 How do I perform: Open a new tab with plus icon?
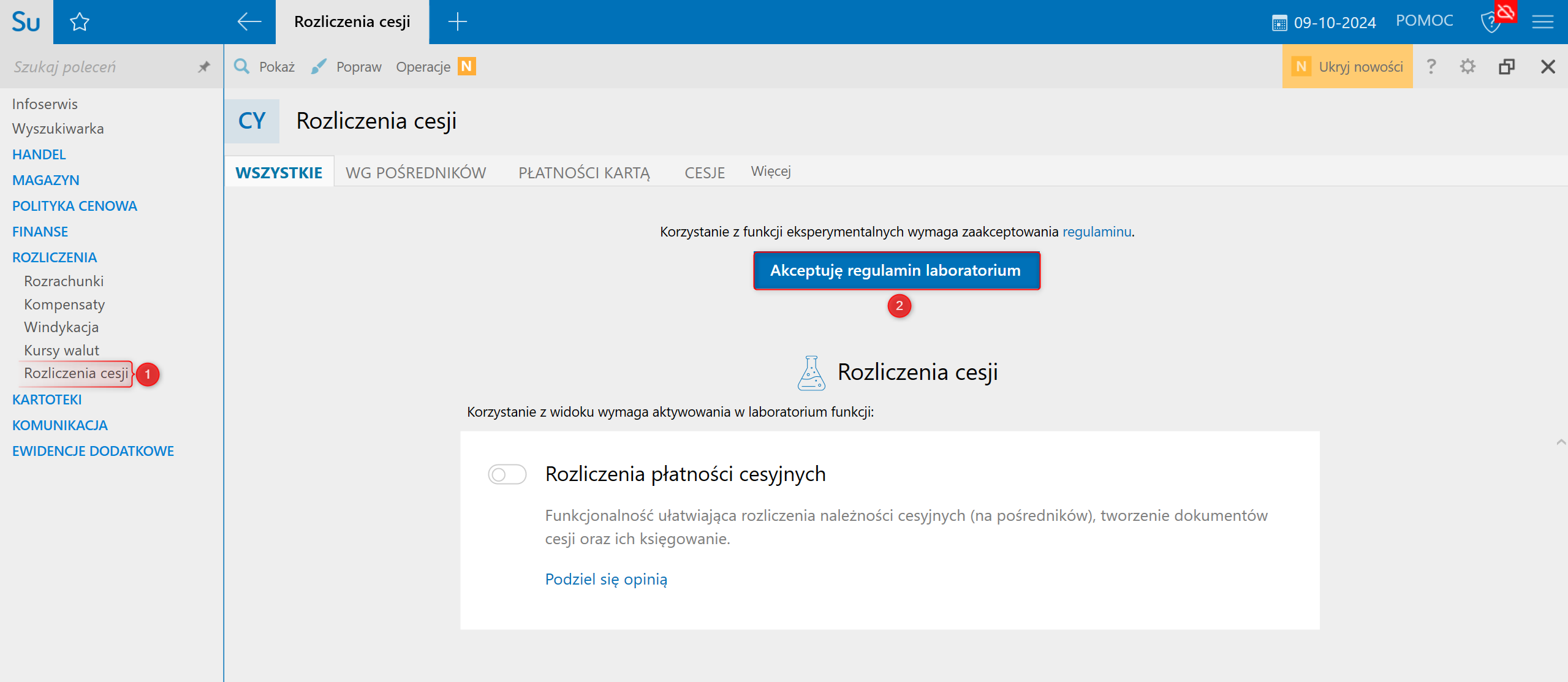[457, 22]
